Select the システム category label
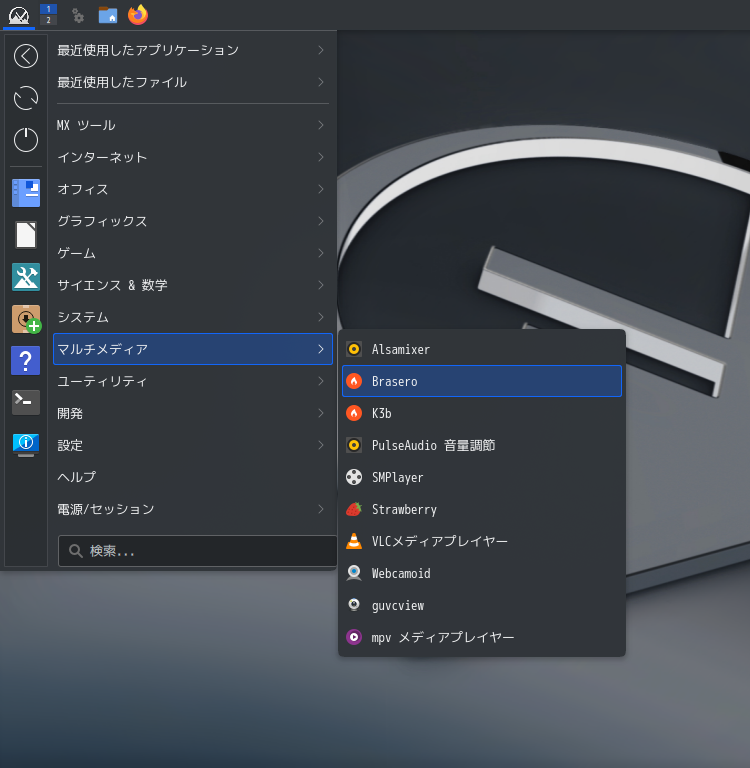This screenshot has height=768, width=750. (x=83, y=317)
